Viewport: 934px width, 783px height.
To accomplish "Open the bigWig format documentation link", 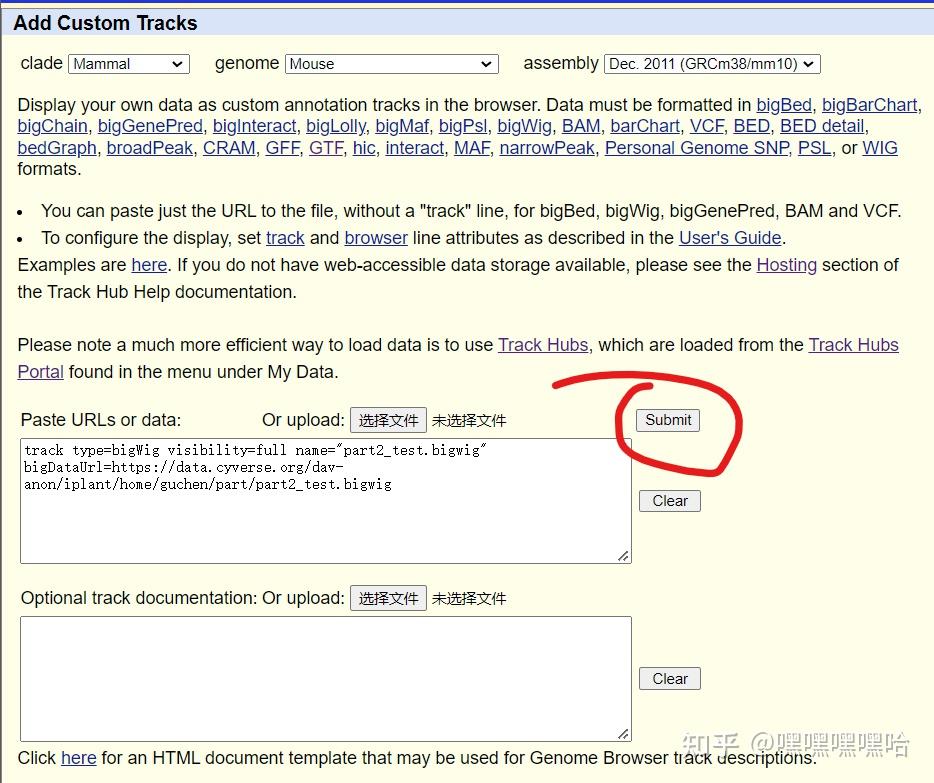I will pyautogui.click(x=524, y=126).
